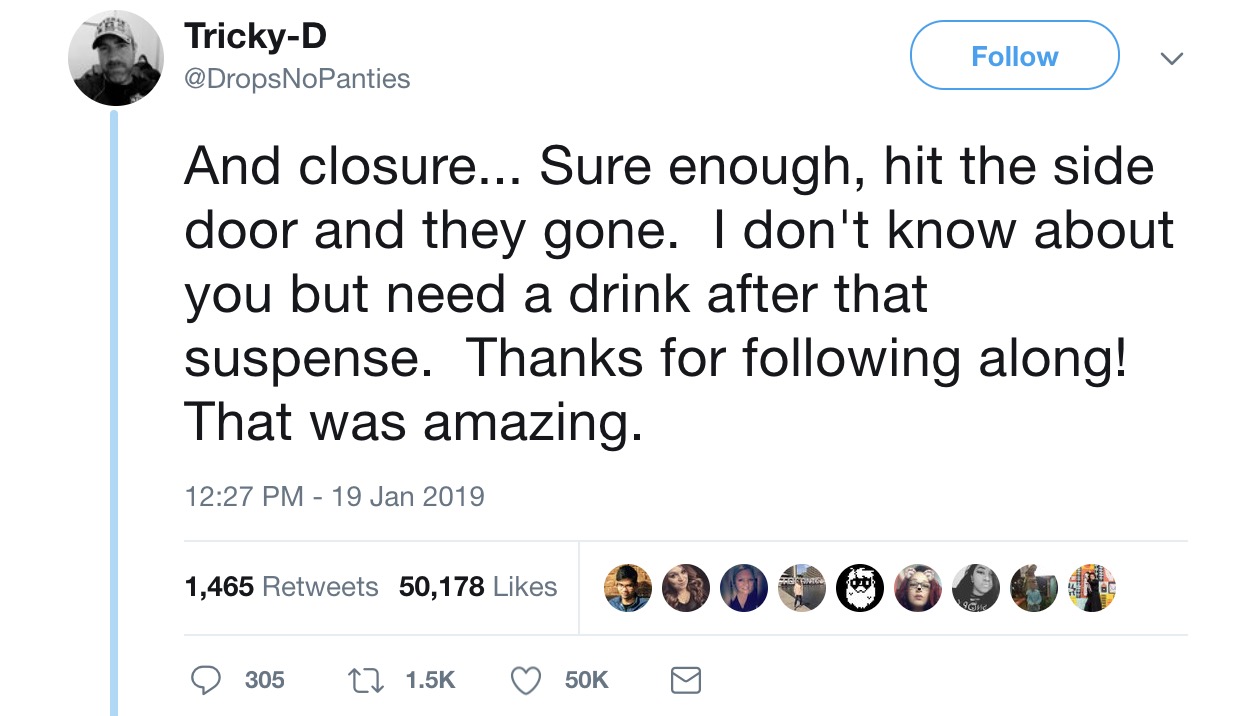
Task: Open the black-and-white bearded pixel-art liker avatar
Action: coord(859,587)
